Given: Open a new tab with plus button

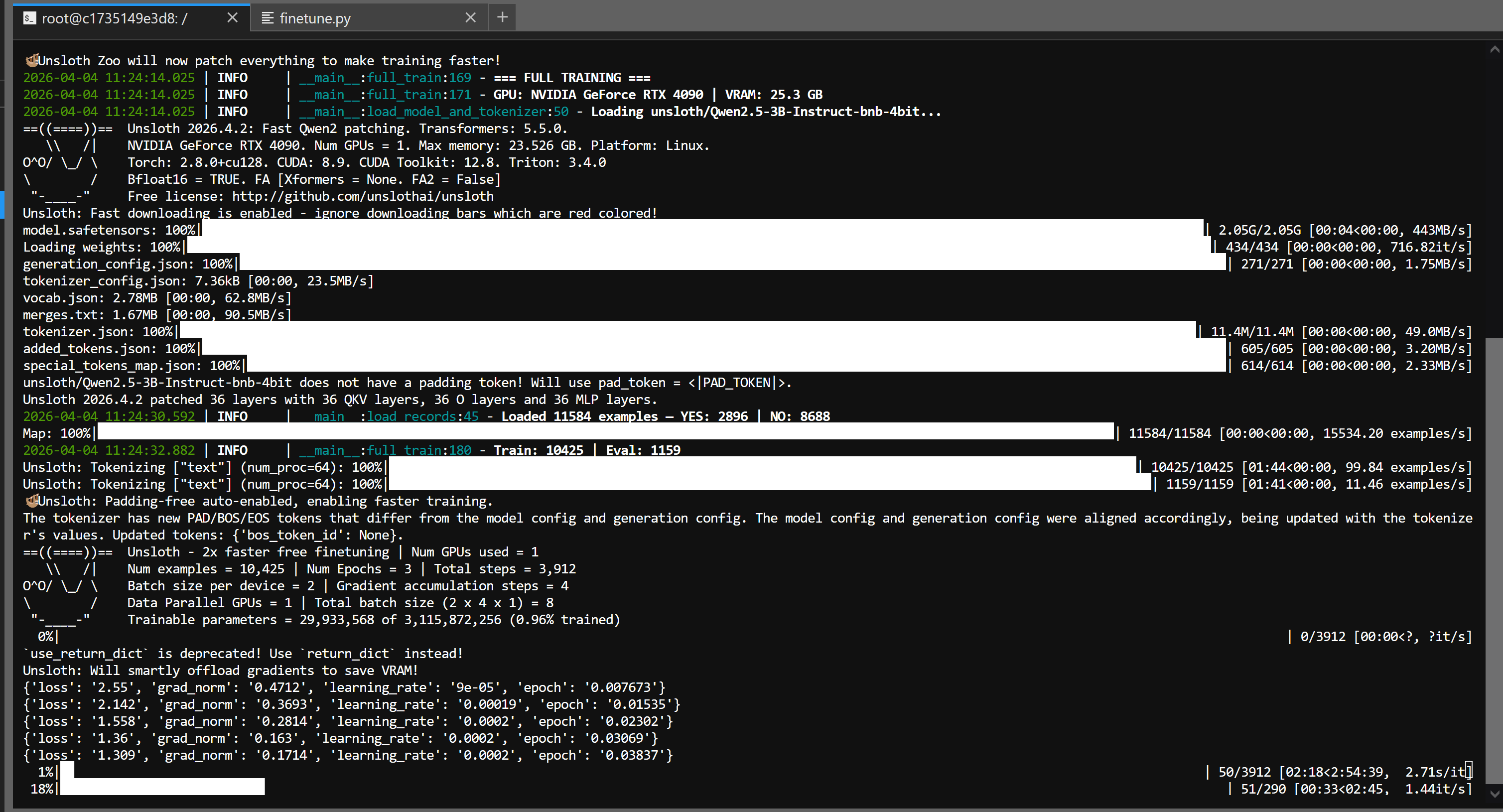Looking at the screenshot, I should point(502,17).
